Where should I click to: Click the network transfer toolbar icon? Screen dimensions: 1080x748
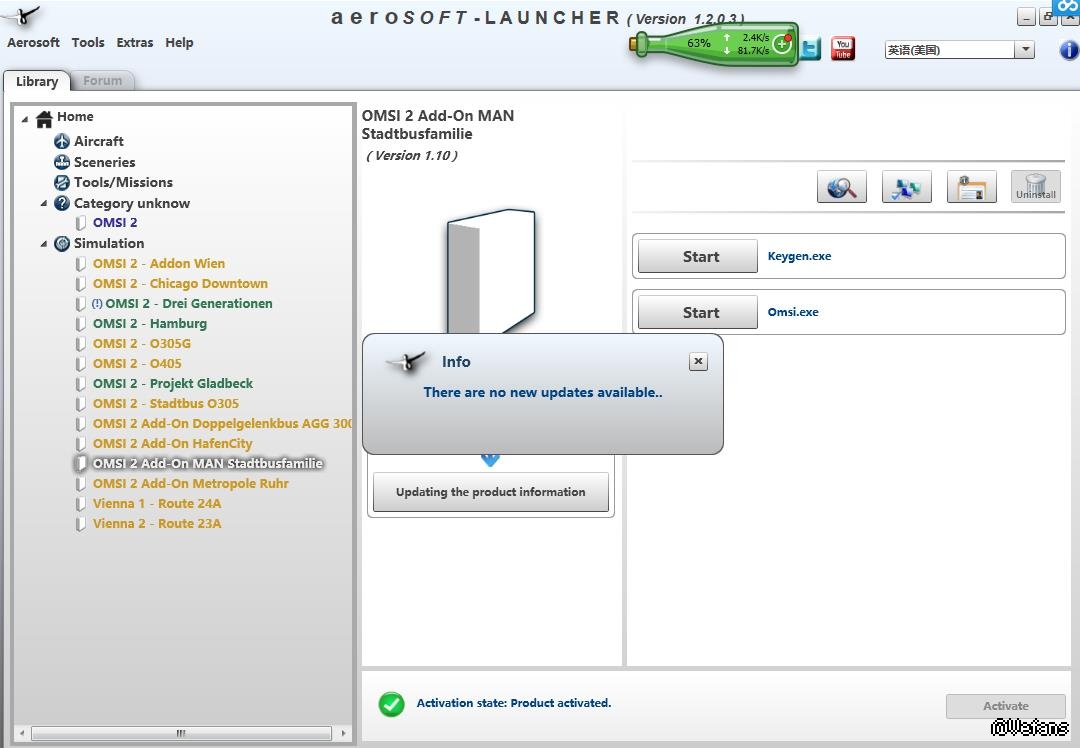(x=906, y=187)
